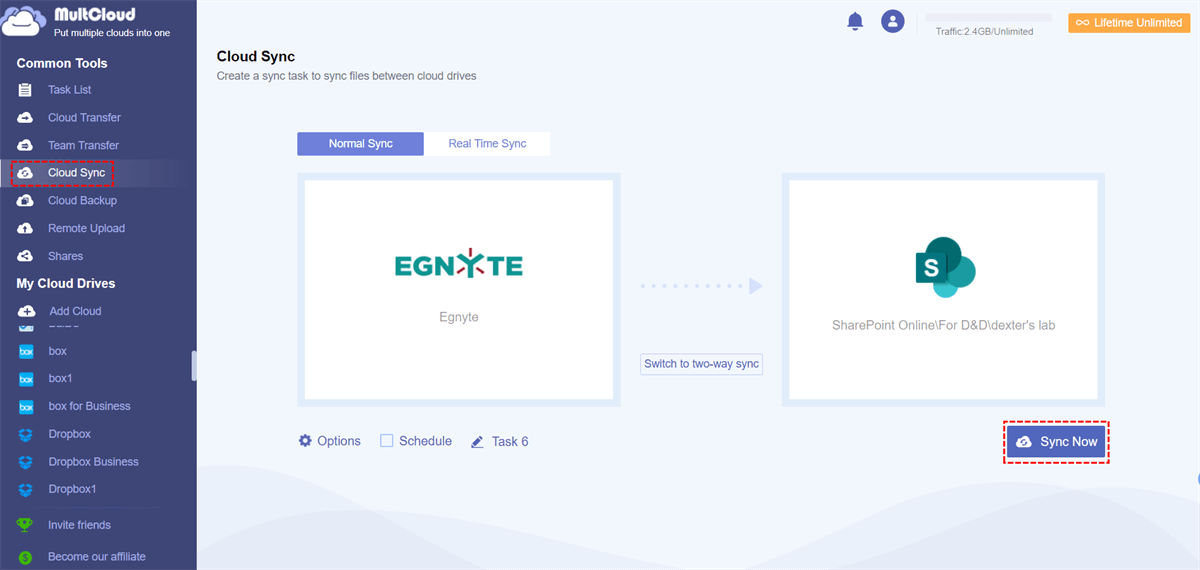
Task: Click the Cloud Transfer cloud icon
Action: pyautogui.click(x=26, y=118)
